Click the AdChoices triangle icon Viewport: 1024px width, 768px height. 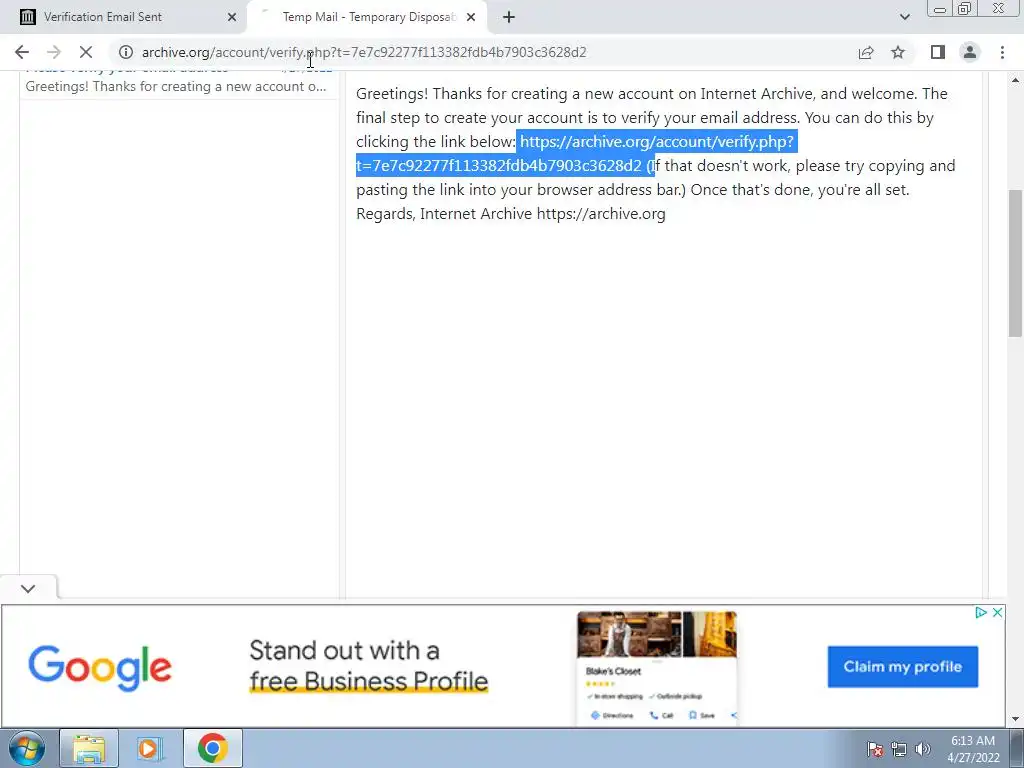tap(981, 613)
